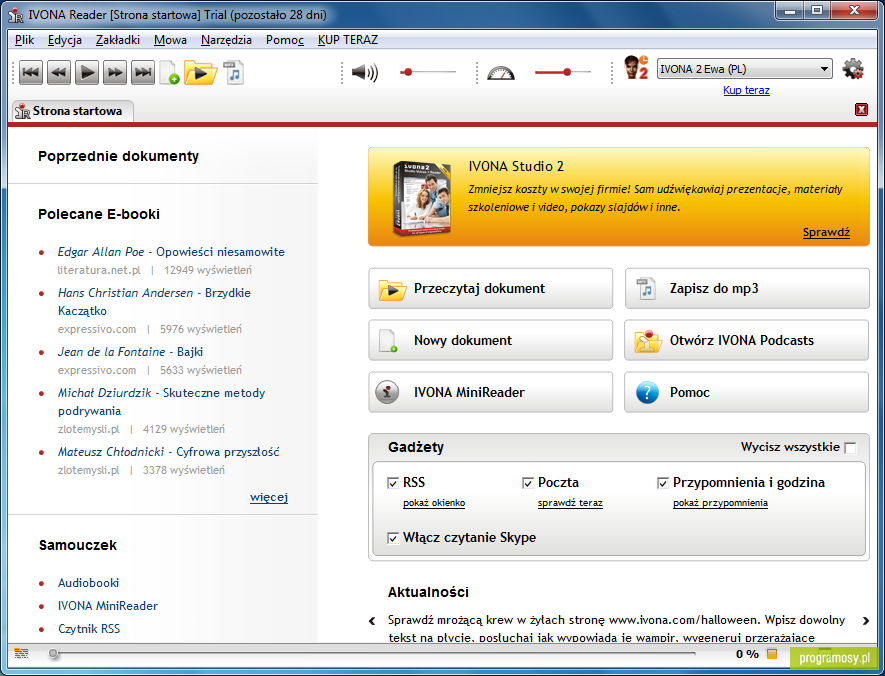This screenshot has width=885, height=676.
Task: Click the '0 %' progress text
Action: [x=747, y=654]
